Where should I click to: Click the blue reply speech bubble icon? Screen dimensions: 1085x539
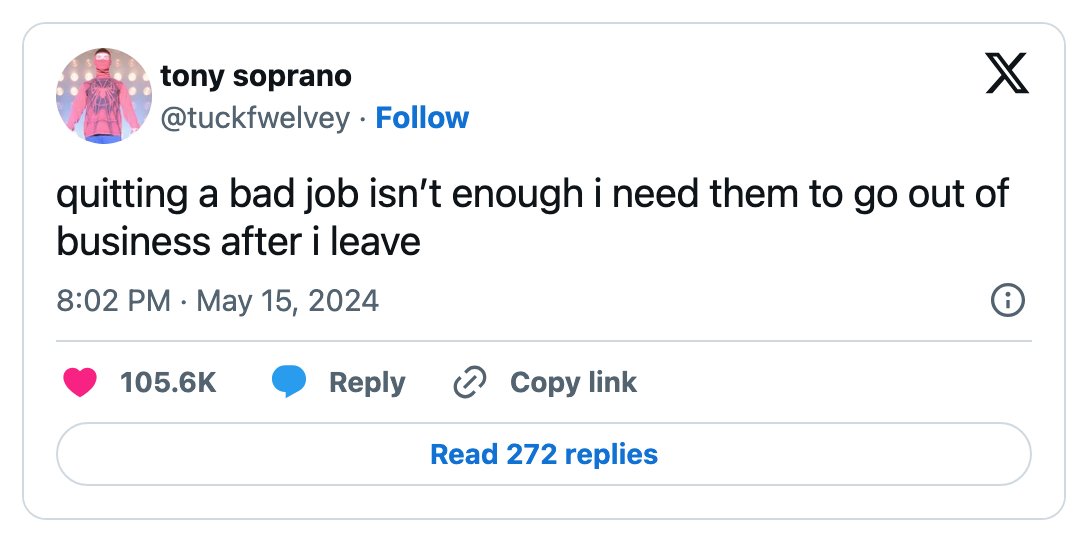click(x=289, y=383)
